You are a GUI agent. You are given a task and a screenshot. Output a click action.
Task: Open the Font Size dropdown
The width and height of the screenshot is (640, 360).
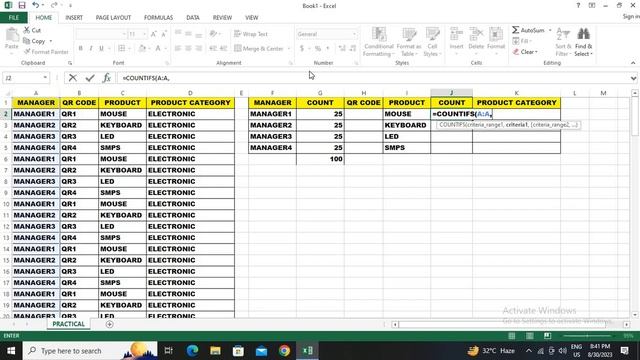pyautogui.click(x=144, y=34)
